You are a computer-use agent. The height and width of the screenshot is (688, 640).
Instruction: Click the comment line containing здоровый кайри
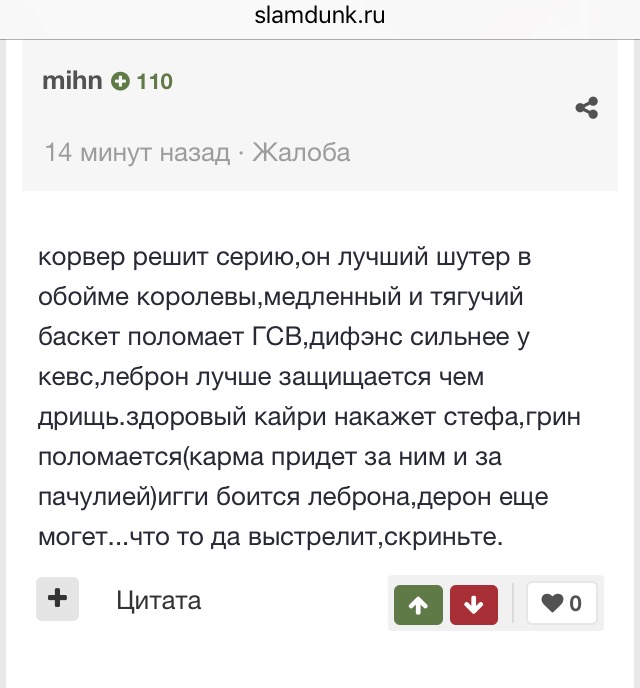pos(309,417)
